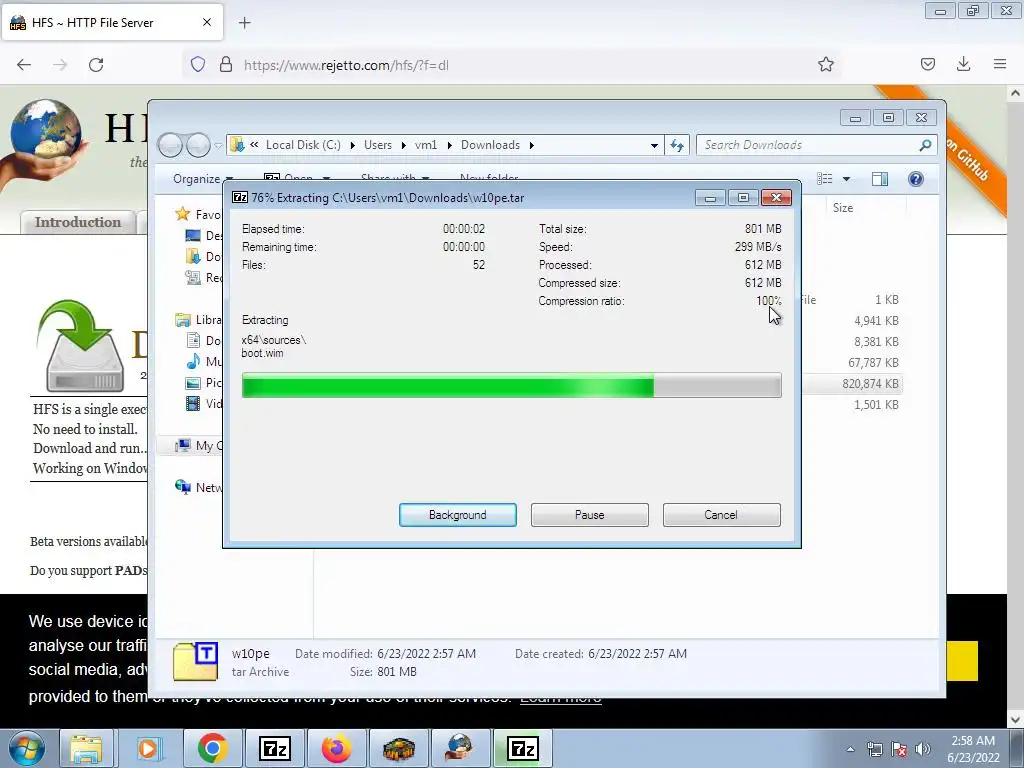
Task: Go back in Firefox
Action: tap(24, 65)
